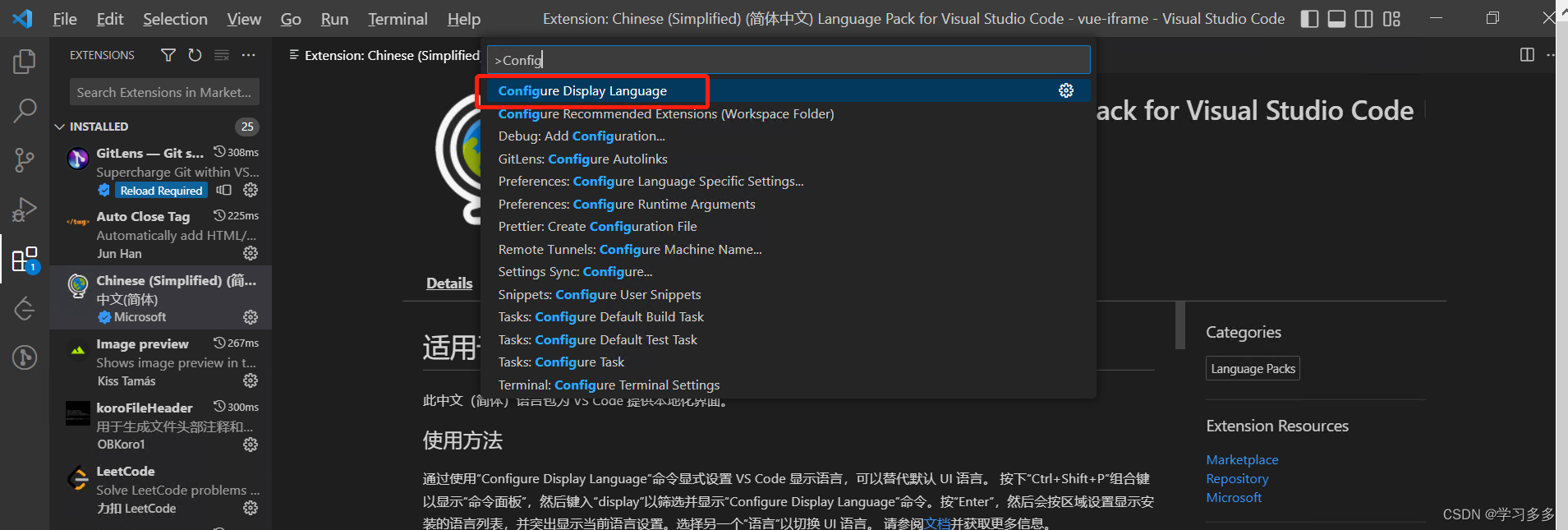The image size is (1568, 530).
Task: Open the Microsoft resource link
Action: [1234, 497]
